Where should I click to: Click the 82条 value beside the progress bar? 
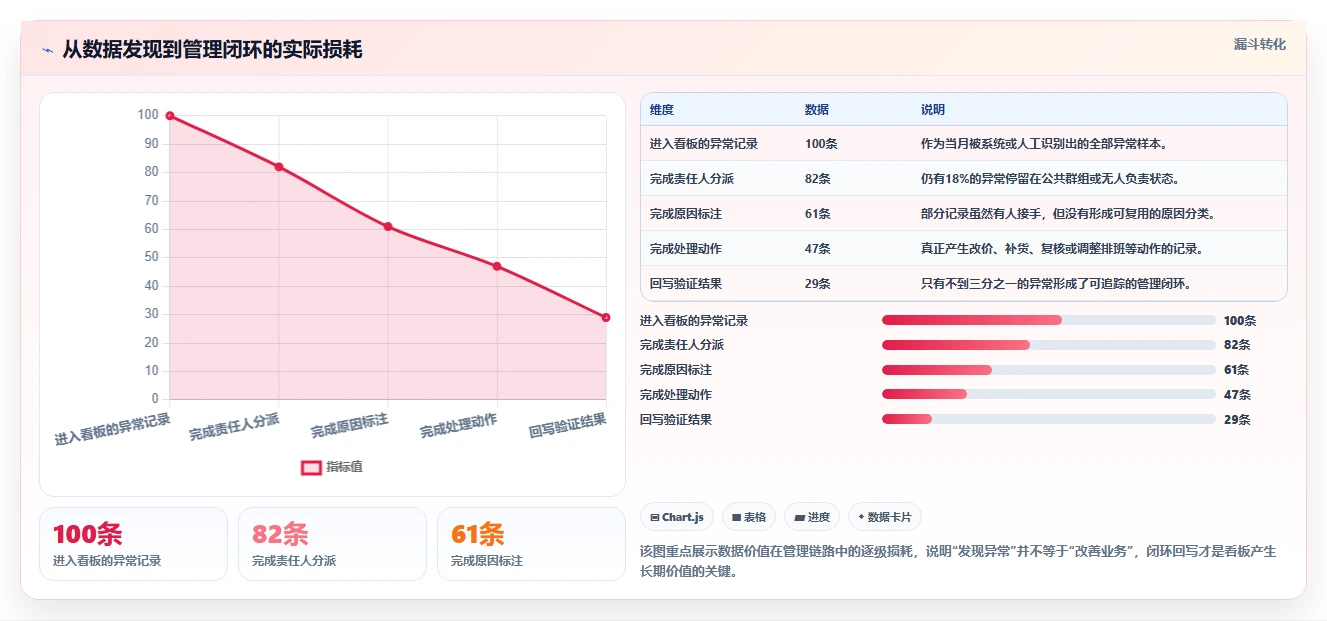tap(1237, 345)
